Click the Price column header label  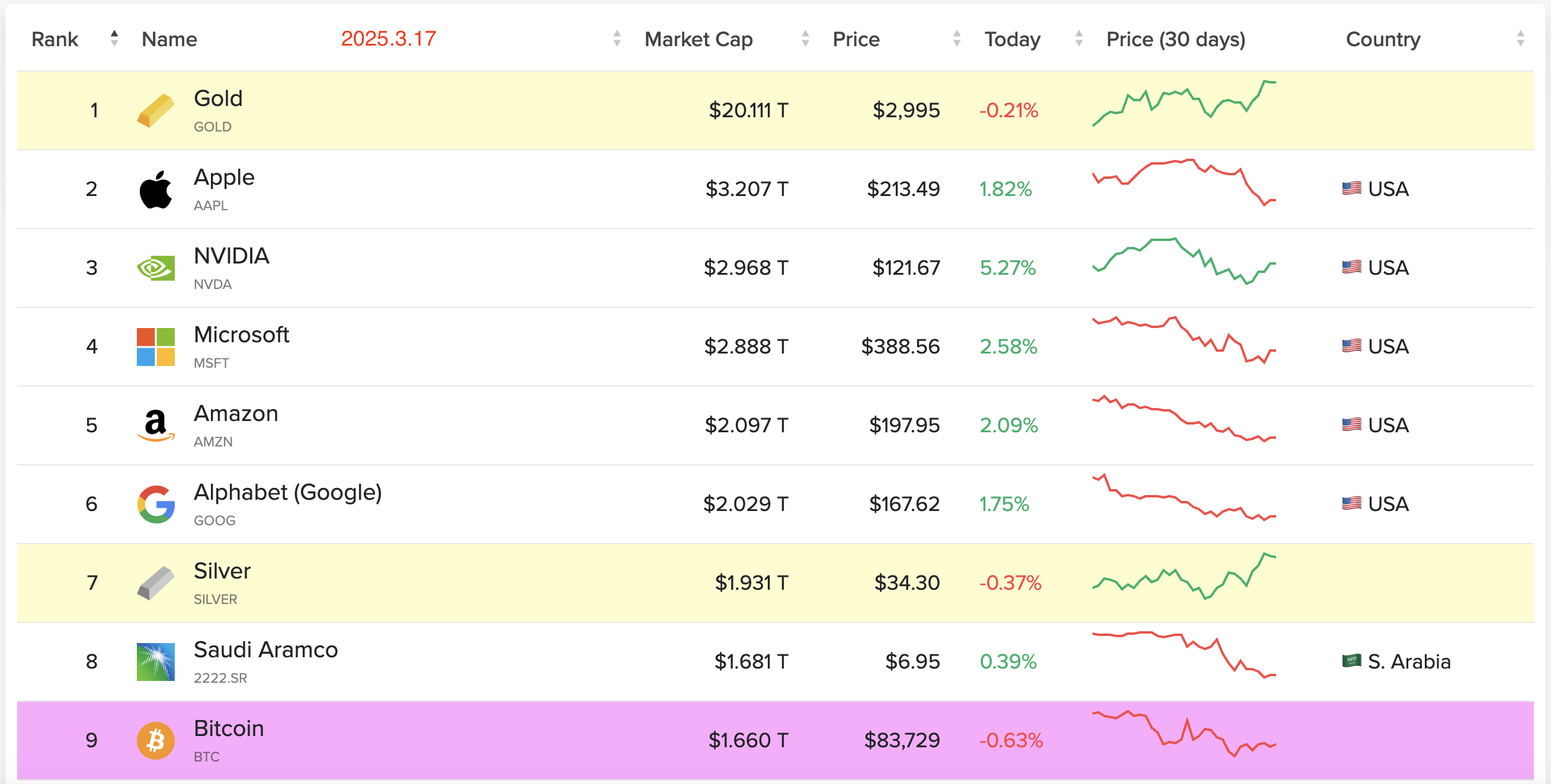pyautogui.click(x=855, y=39)
